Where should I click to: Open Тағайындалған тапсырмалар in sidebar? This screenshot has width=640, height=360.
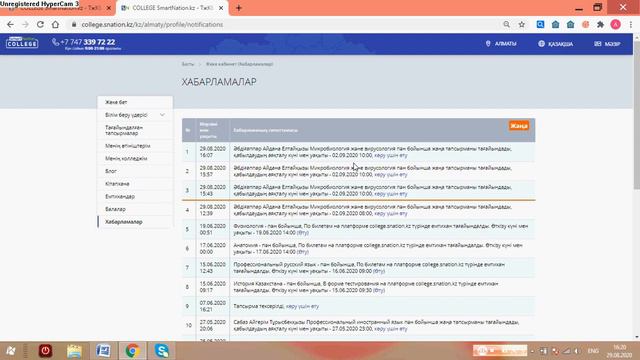(x=124, y=130)
